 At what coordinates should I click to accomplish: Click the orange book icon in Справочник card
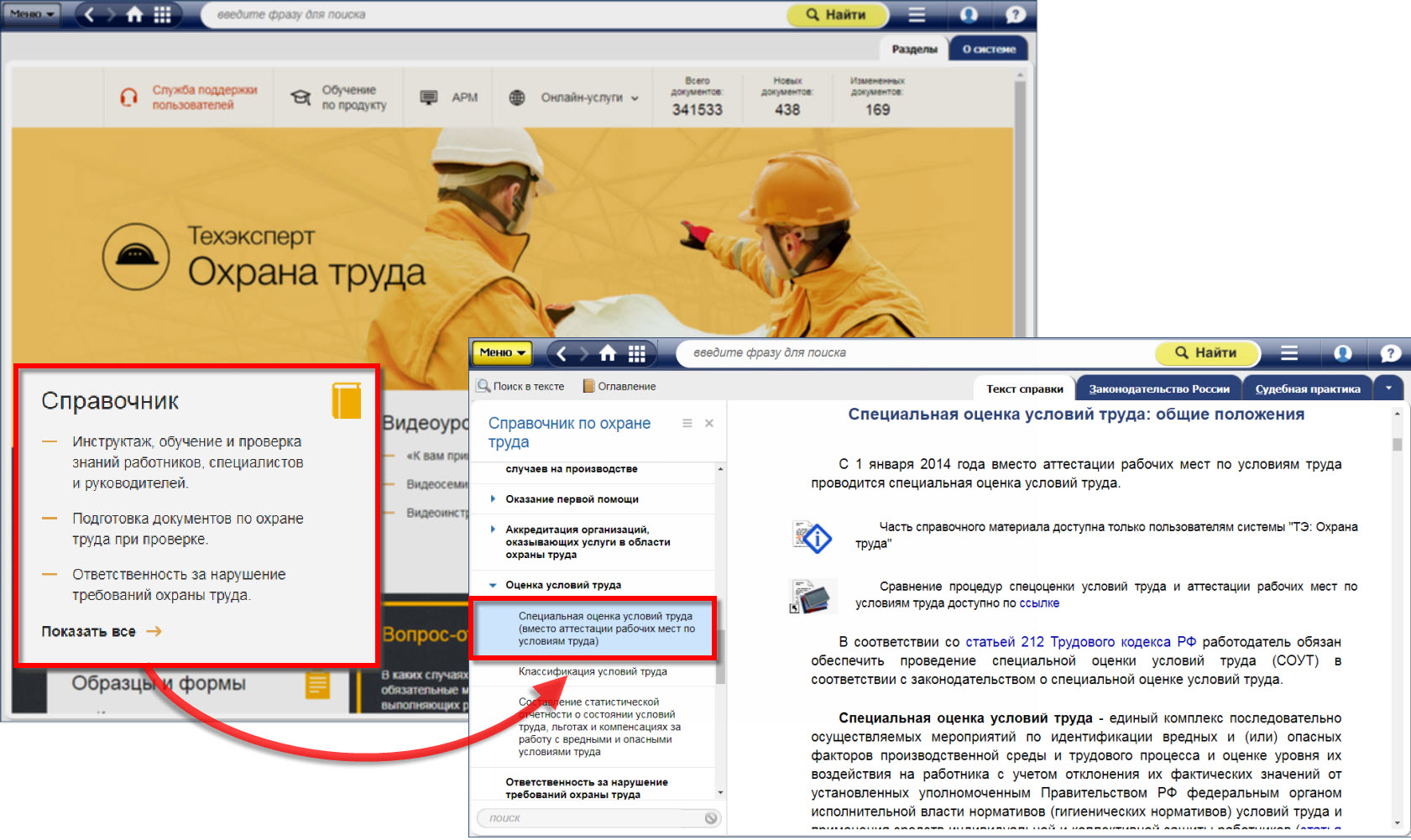pos(346,400)
